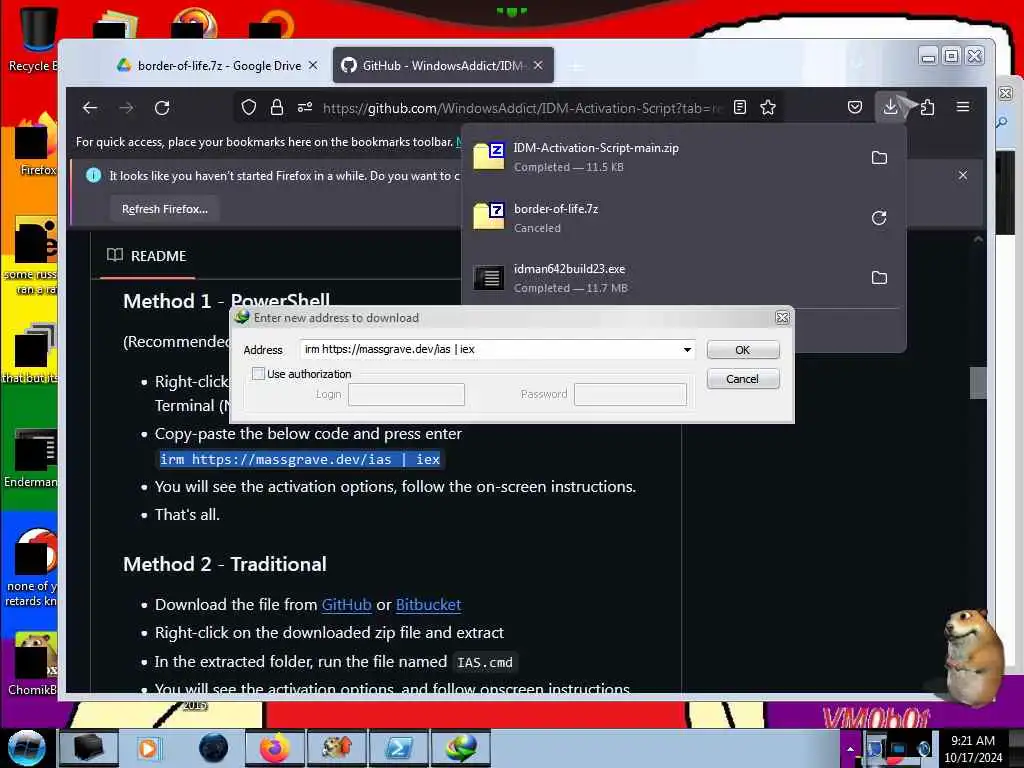This screenshot has width=1024, height=768.
Task: Open Internet Download Manager taskbar icon
Action: 461,748
